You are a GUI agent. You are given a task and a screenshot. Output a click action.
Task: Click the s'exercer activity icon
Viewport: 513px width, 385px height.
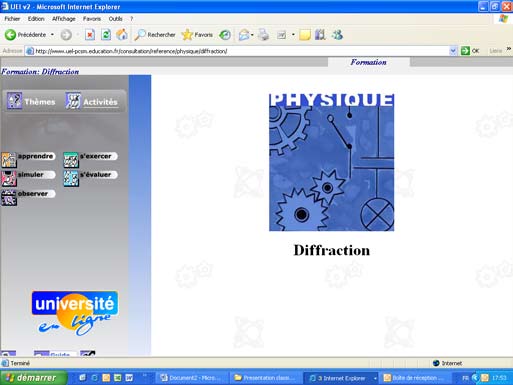[x=71, y=160]
